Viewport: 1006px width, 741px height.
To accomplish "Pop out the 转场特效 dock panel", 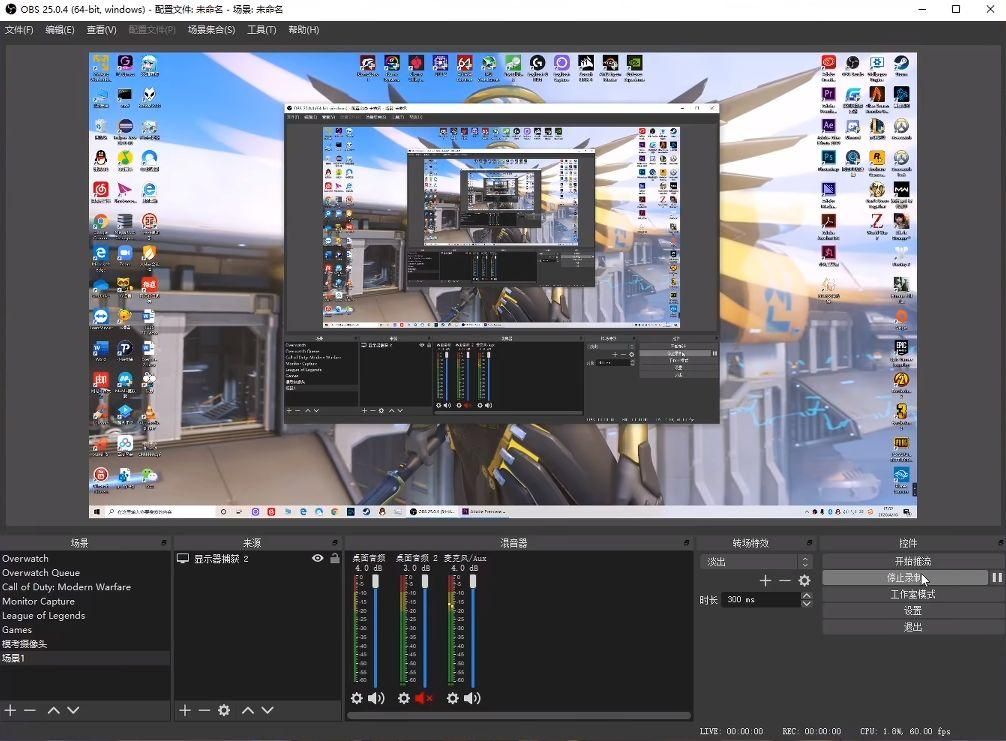I will 810,543.
